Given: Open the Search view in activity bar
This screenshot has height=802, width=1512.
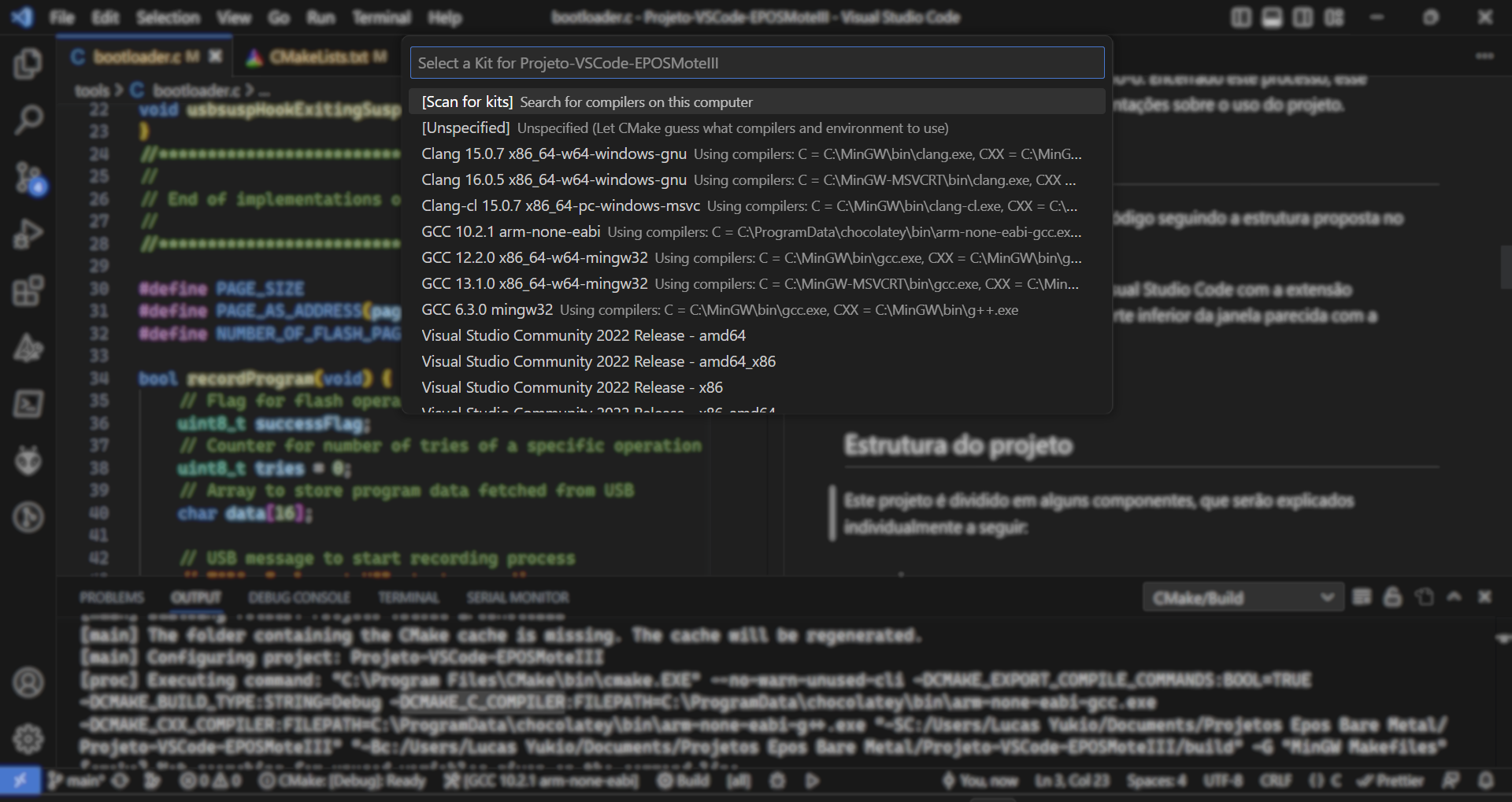Looking at the screenshot, I should pyautogui.click(x=28, y=120).
